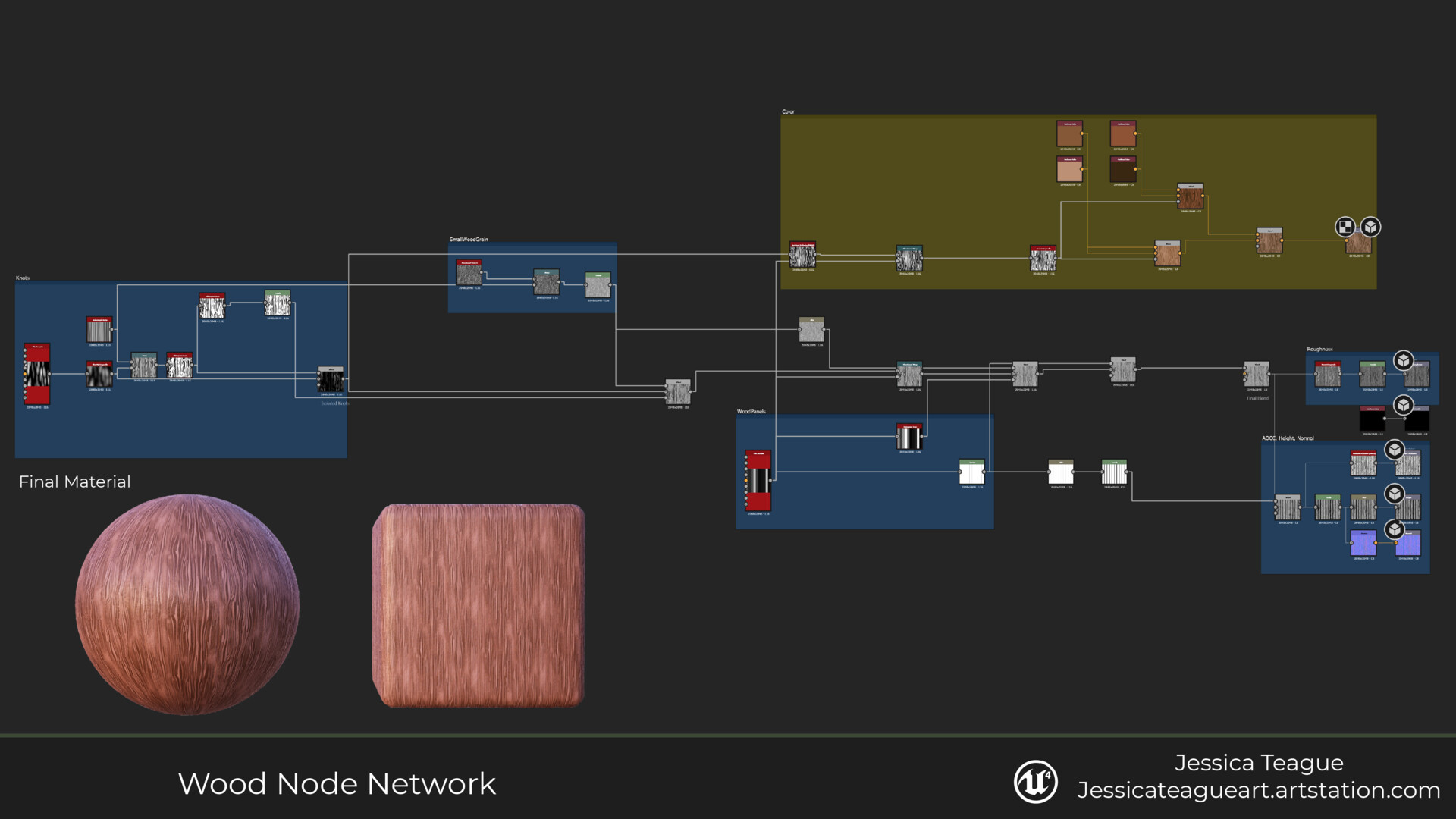The image size is (1456, 819).
Task: Select the Knots frame title
Action: click(23, 278)
